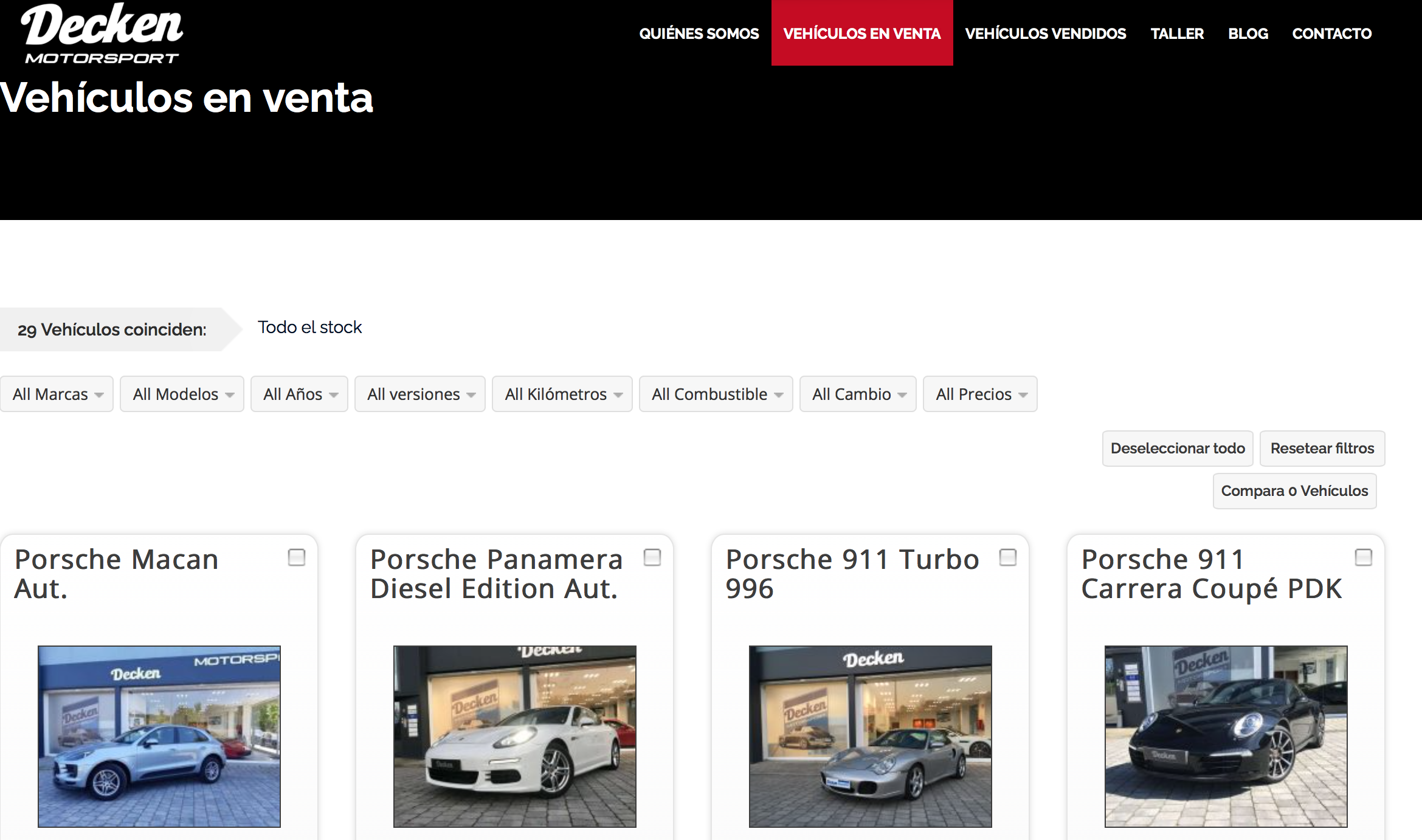Expand the All Años dropdown
Viewport: 1422px width, 840px height.
(299, 394)
